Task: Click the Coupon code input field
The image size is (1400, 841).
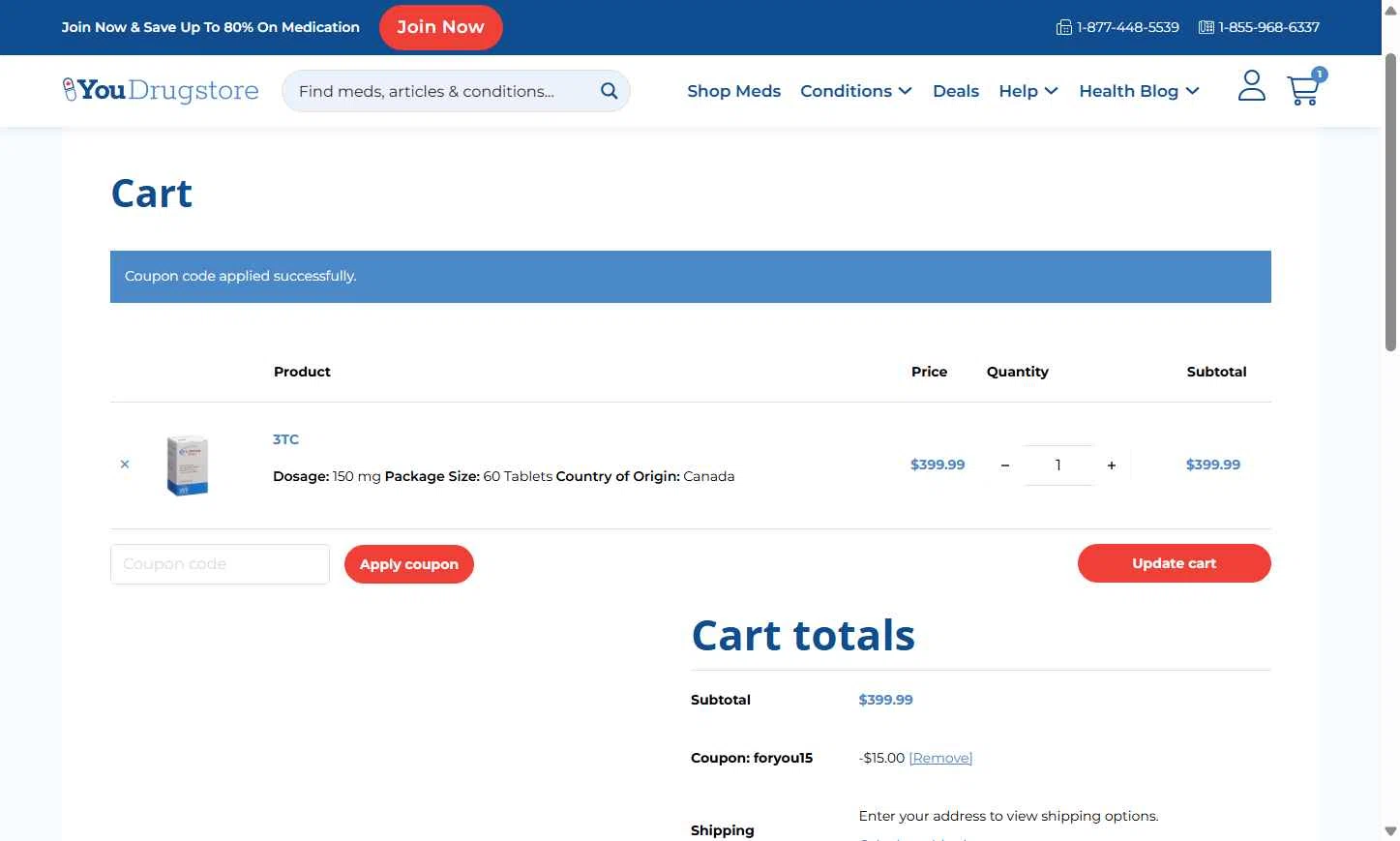Action: pyautogui.click(x=220, y=564)
